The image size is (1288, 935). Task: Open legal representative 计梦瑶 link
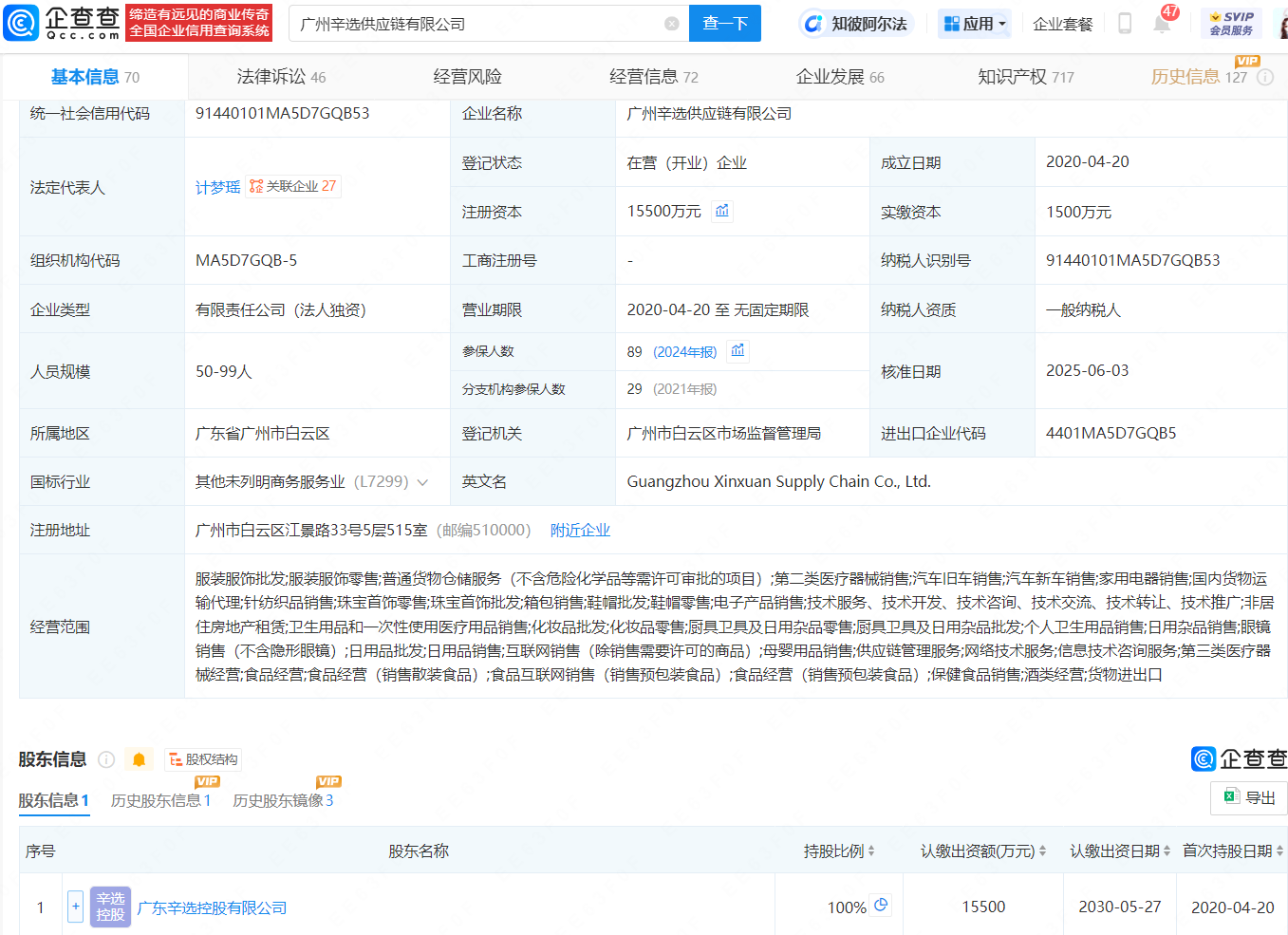(x=218, y=187)
